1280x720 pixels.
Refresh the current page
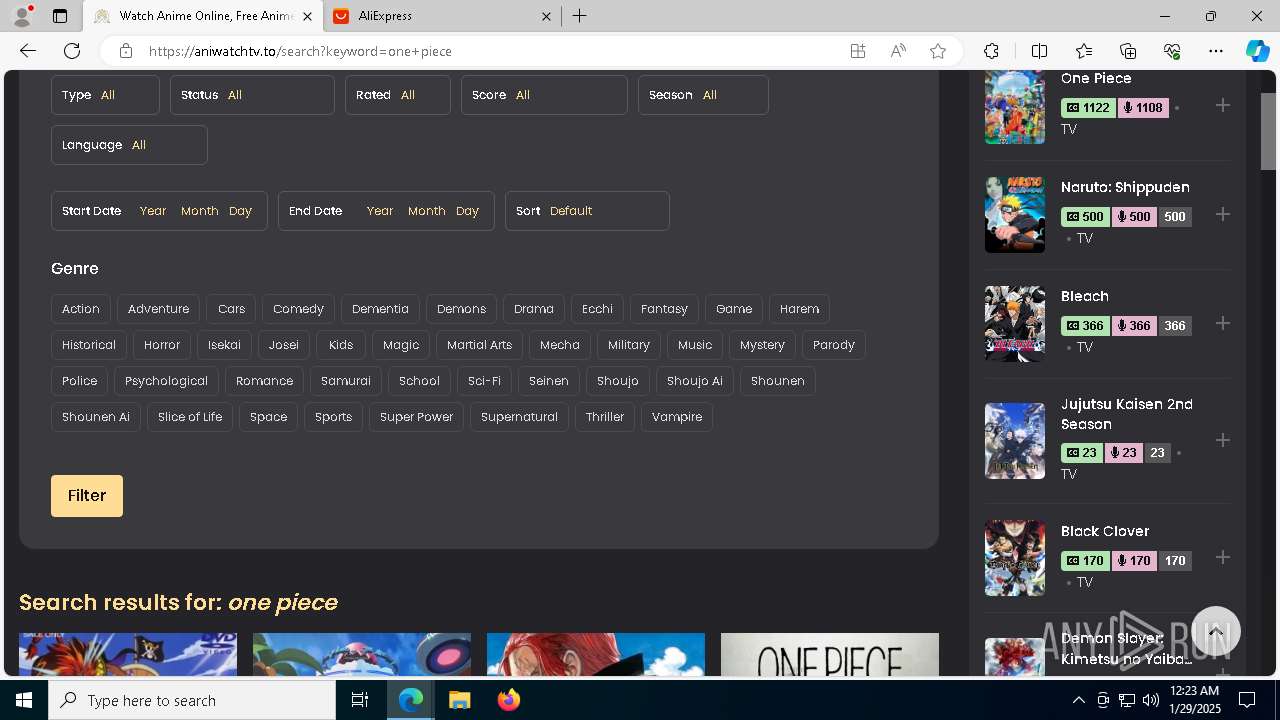[x=72, y=51]
